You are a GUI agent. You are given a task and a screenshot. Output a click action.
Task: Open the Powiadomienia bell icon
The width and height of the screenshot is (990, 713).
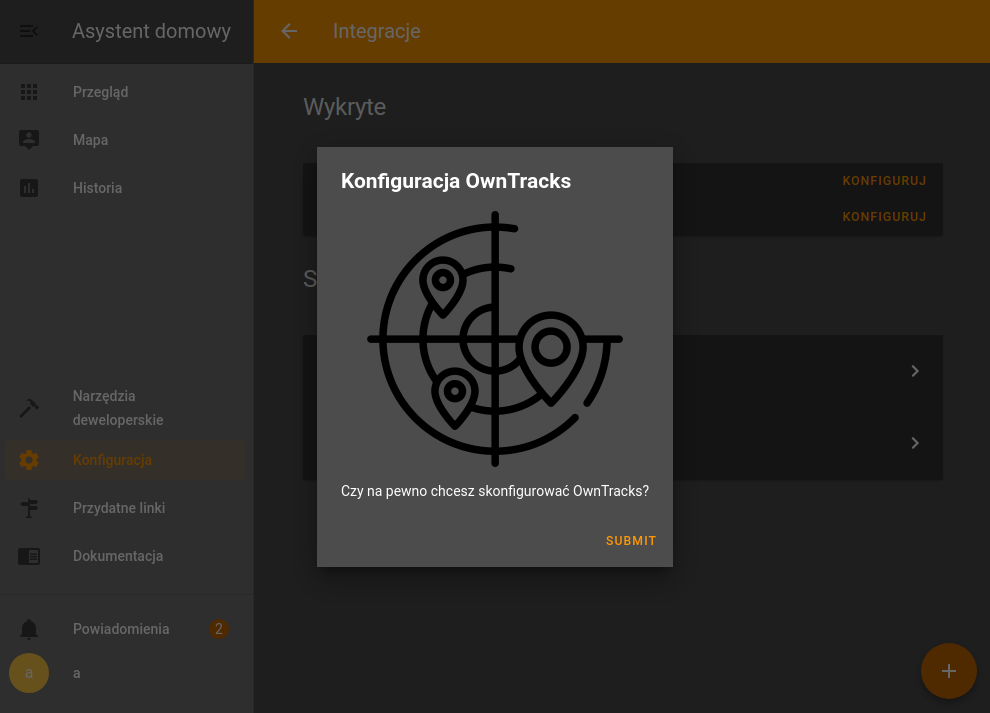(x=29, y=629)
